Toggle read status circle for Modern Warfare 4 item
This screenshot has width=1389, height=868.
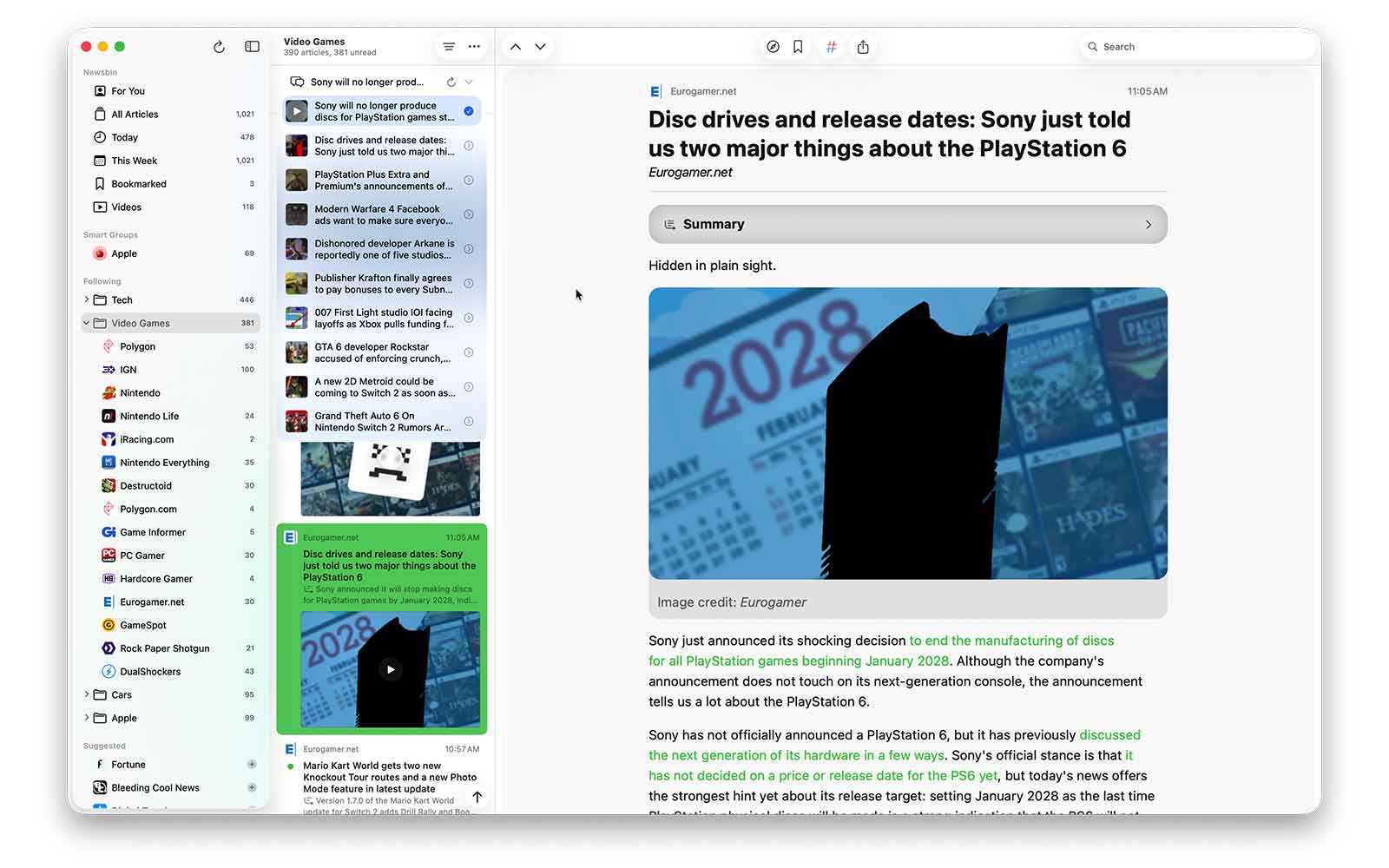tap(469, 214)
